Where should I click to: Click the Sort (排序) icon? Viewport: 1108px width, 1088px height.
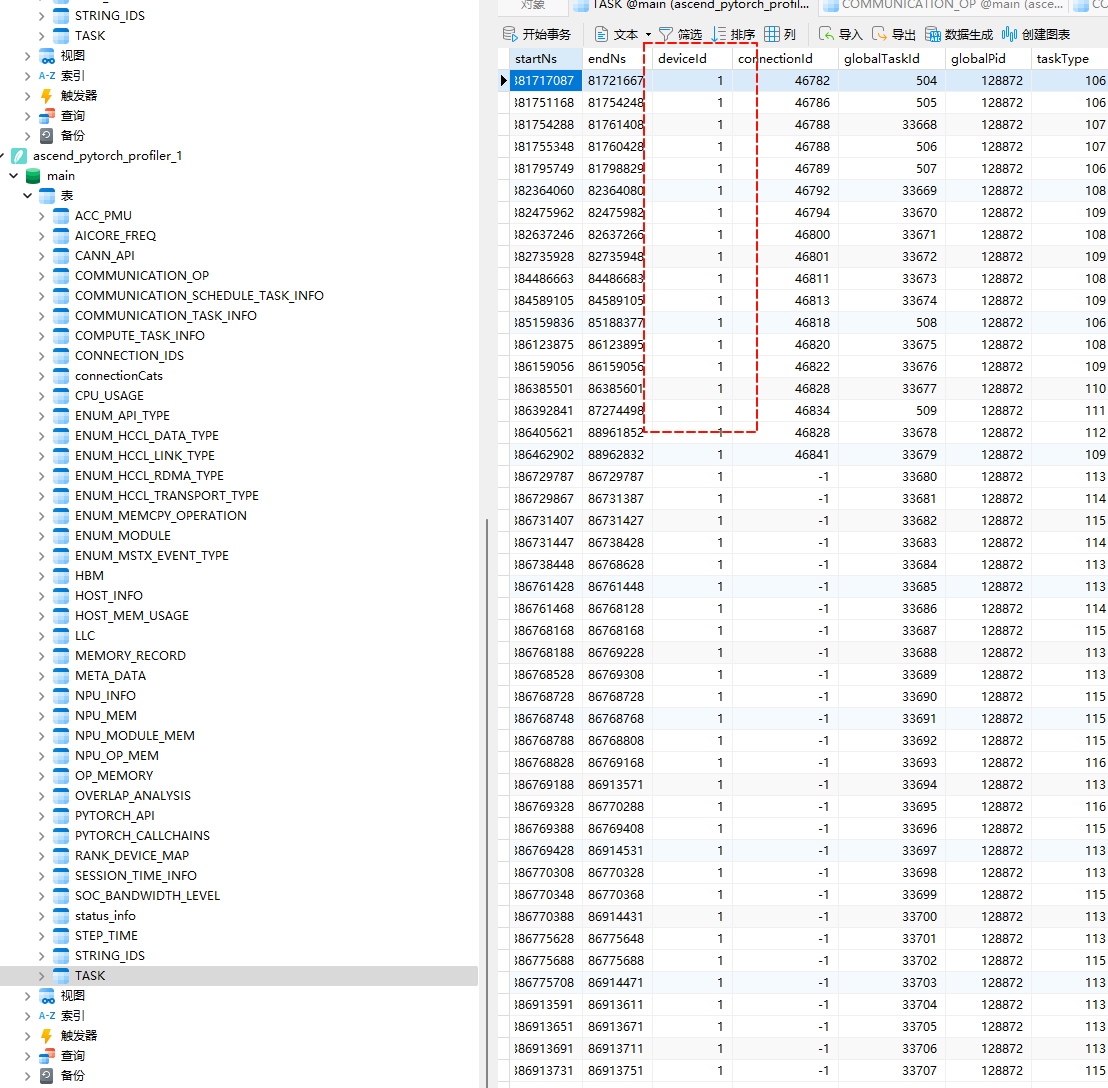coord(719,34)
